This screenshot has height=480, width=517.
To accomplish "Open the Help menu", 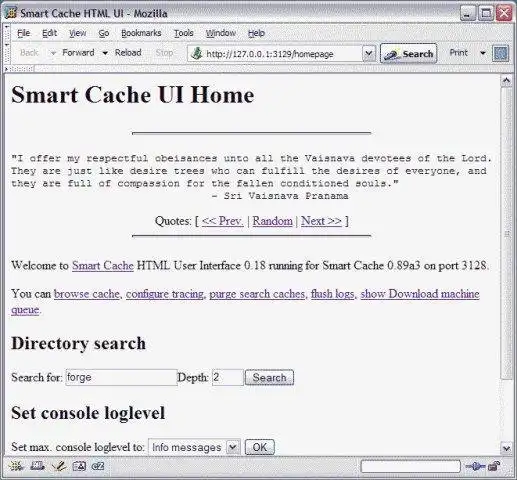I will [x=256, y=33].
